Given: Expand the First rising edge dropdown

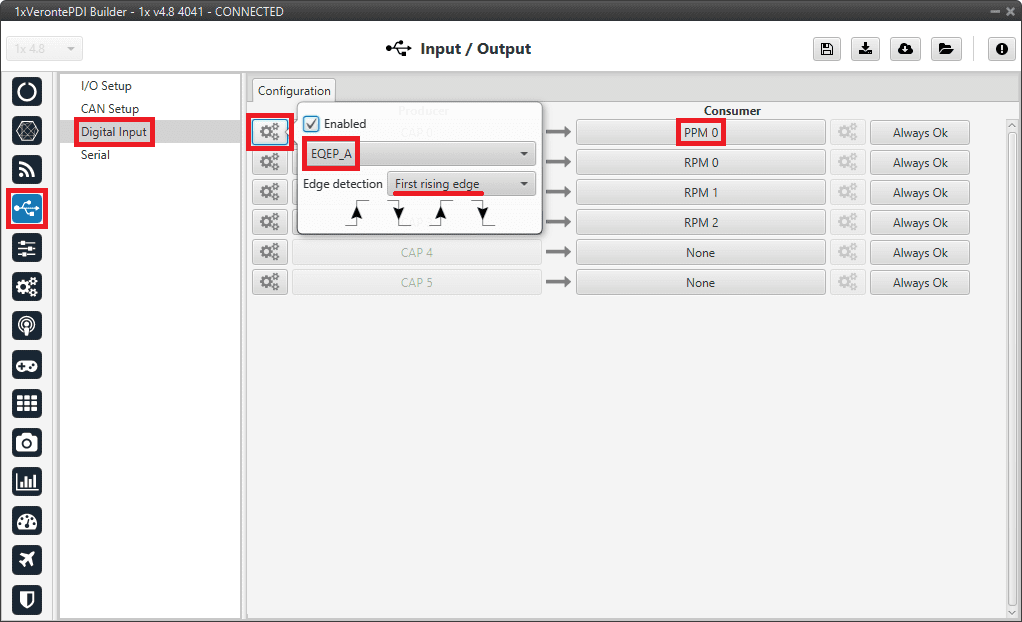Looking at the screenshot, I should (461, 184).
